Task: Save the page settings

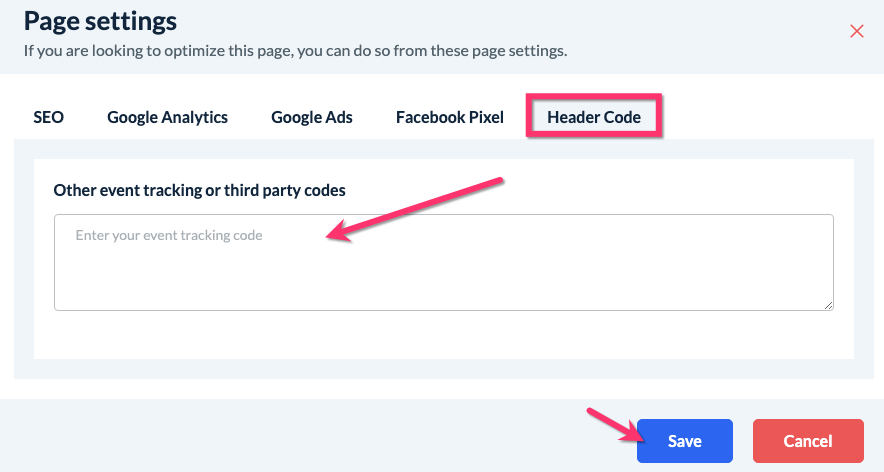Action: pos(685,441)
